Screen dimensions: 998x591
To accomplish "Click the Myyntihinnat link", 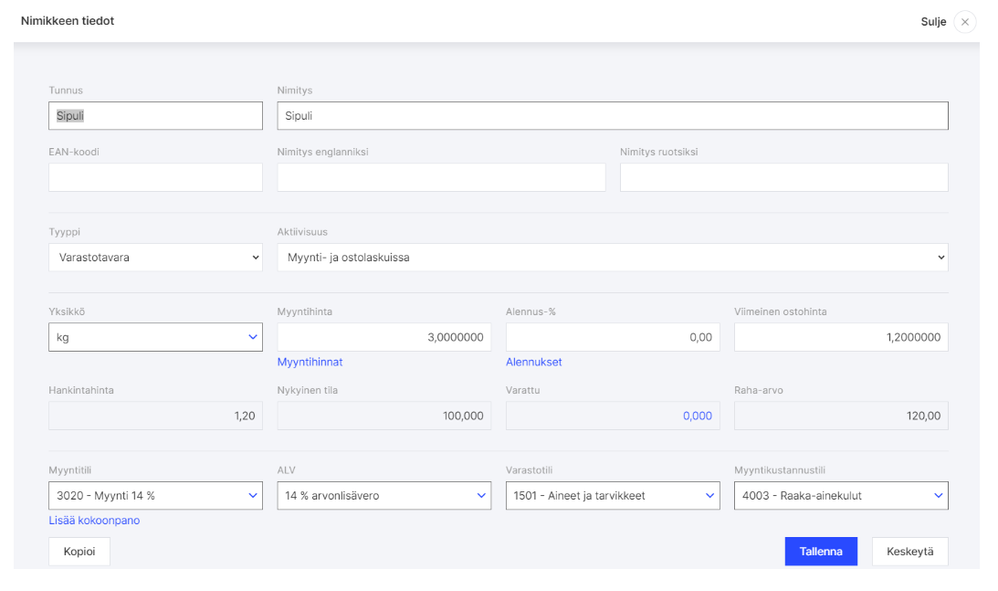I will coord(310,362).
